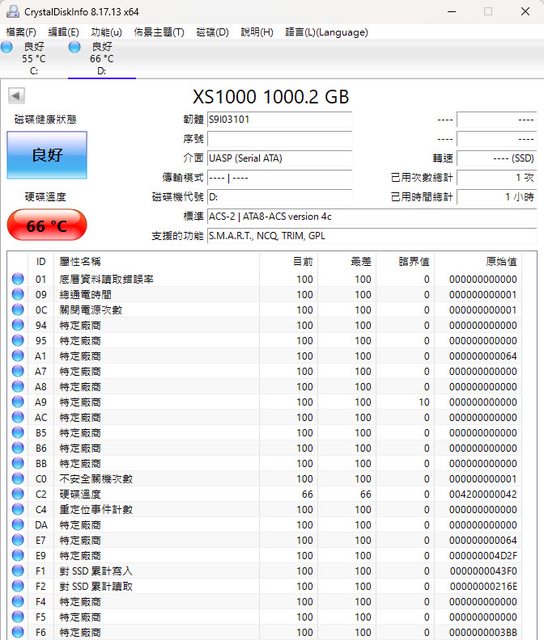Click the firmware field S9I03101
The image size is (544, 640).
click(x=280, y=120)
